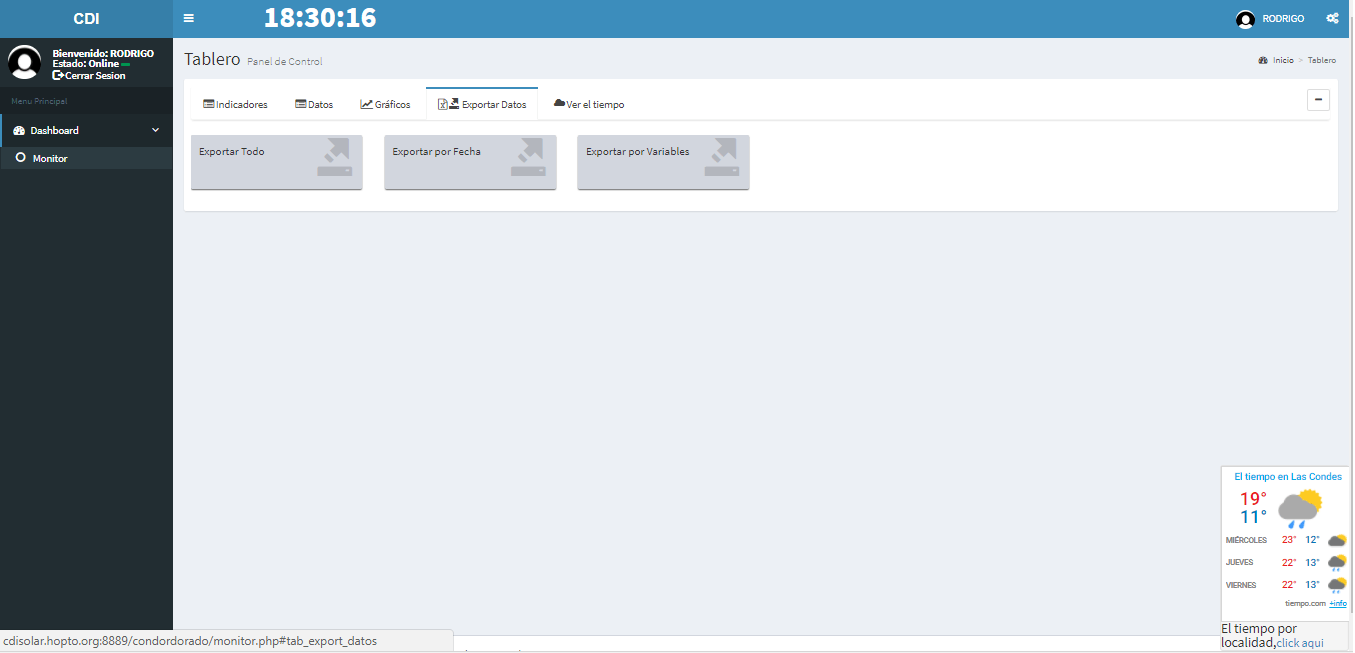Click the tiempo.com link in widget
This screenshot has width=1355, height=653.
[x=1305, y=603]
